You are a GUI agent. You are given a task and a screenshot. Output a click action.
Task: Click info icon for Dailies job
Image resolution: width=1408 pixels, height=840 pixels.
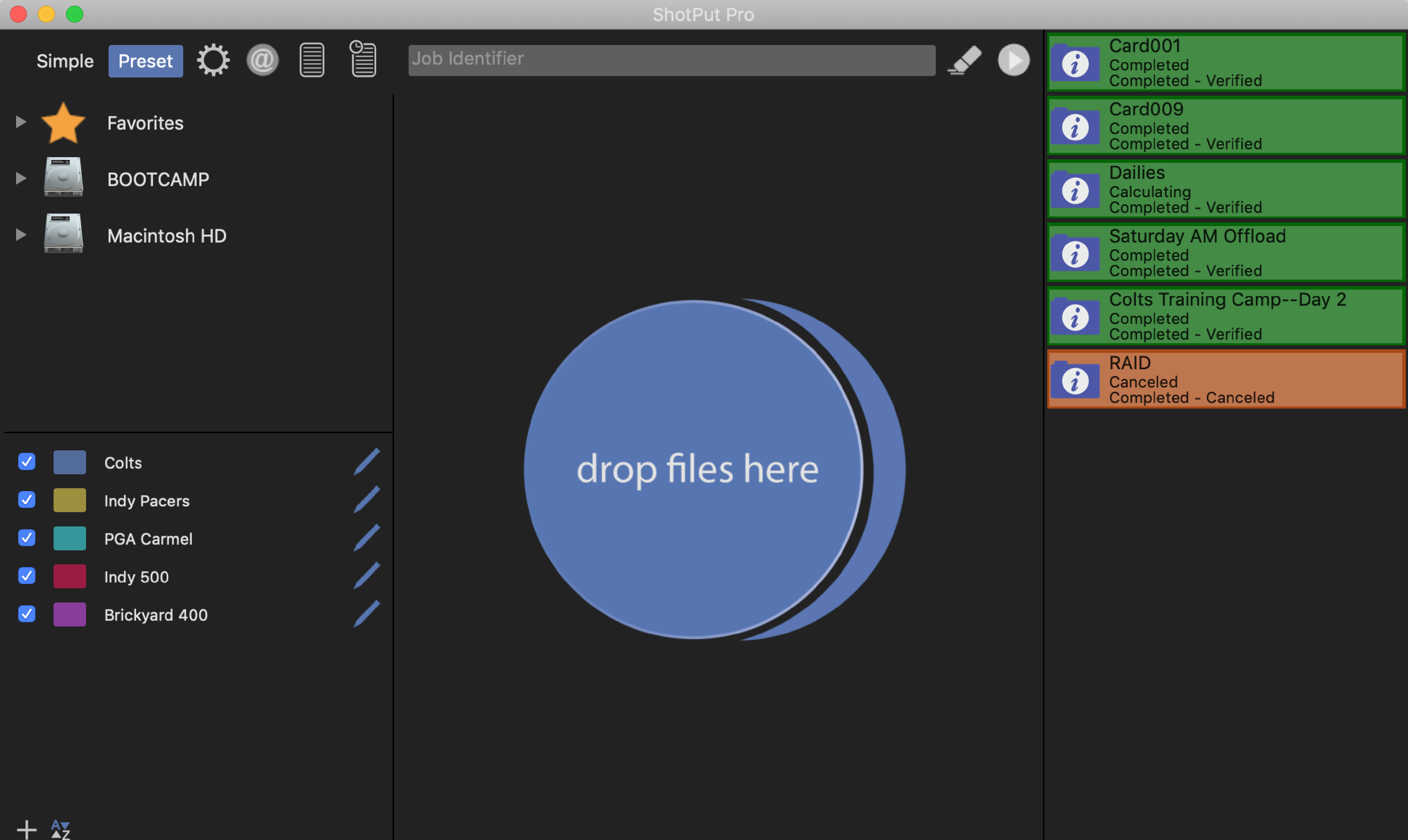tap(1075, 190)
